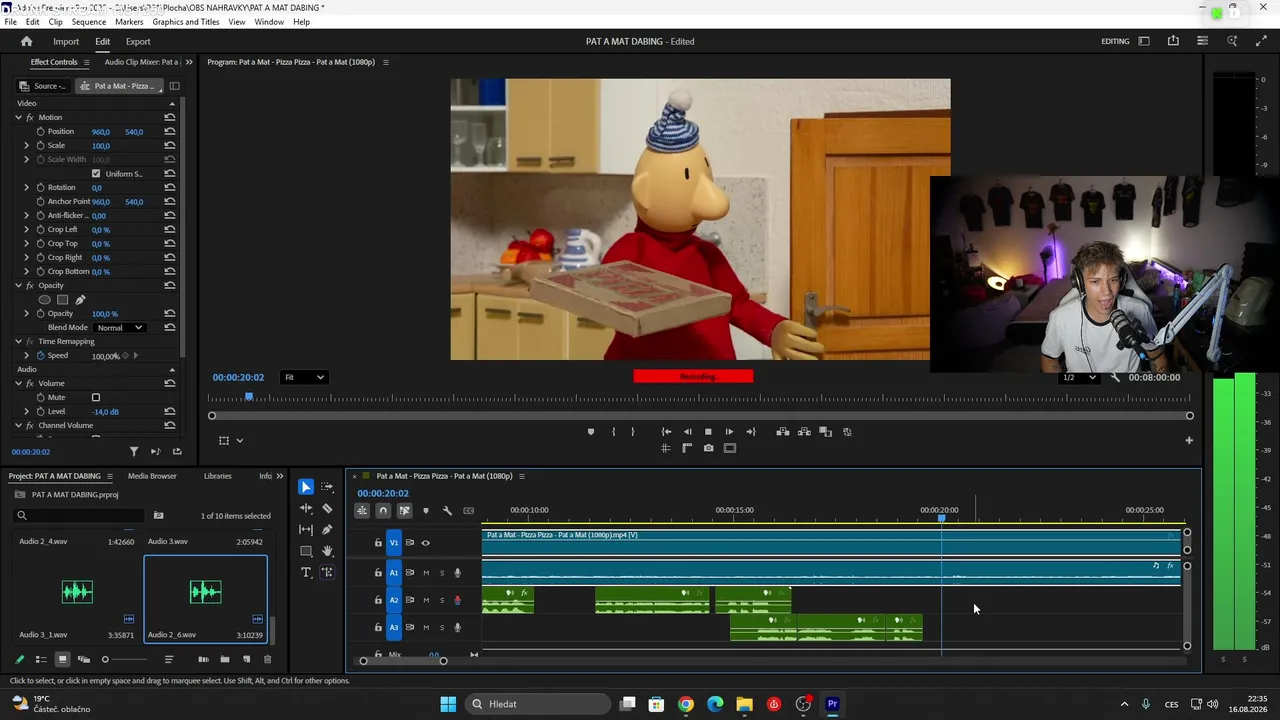The height and width of the screenshot is (720, 1280).
Task: Toggle the Position stopwatch animation
Action: (41, 131)
